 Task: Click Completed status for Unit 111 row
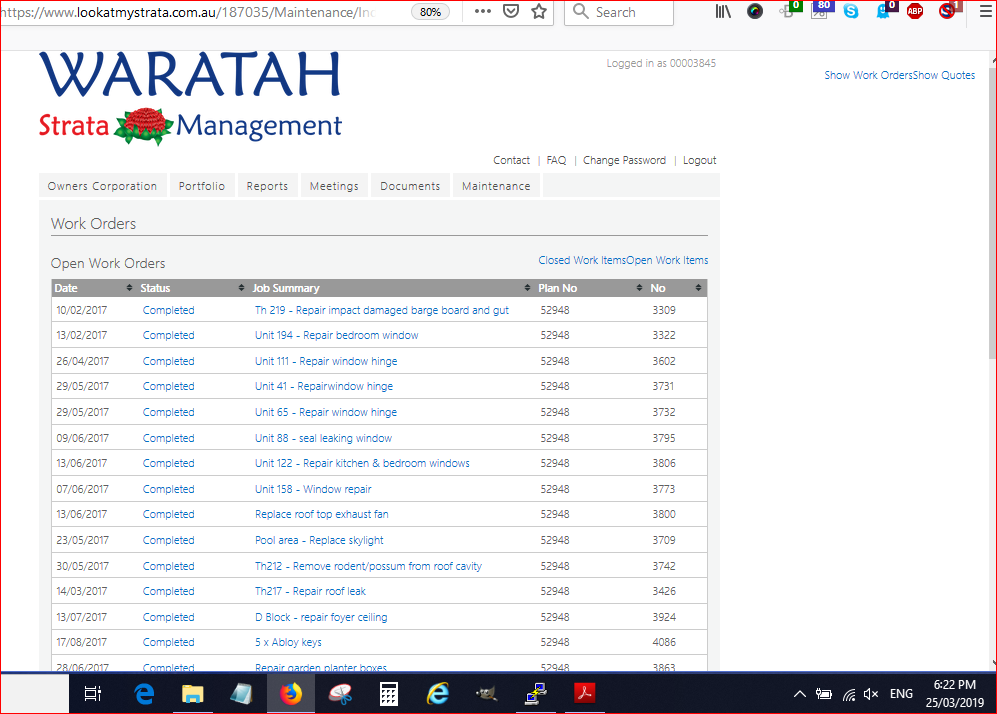coord(168,361)
